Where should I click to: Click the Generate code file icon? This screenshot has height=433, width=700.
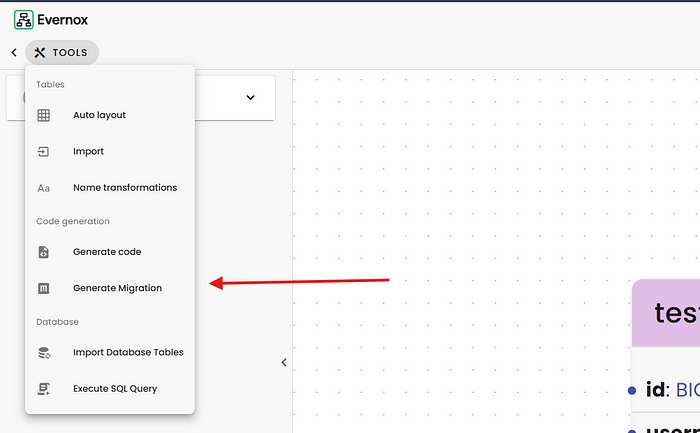point(43,252)
